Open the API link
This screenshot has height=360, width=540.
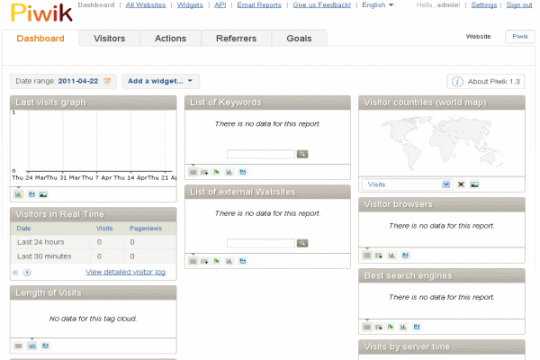coord(220,5)
